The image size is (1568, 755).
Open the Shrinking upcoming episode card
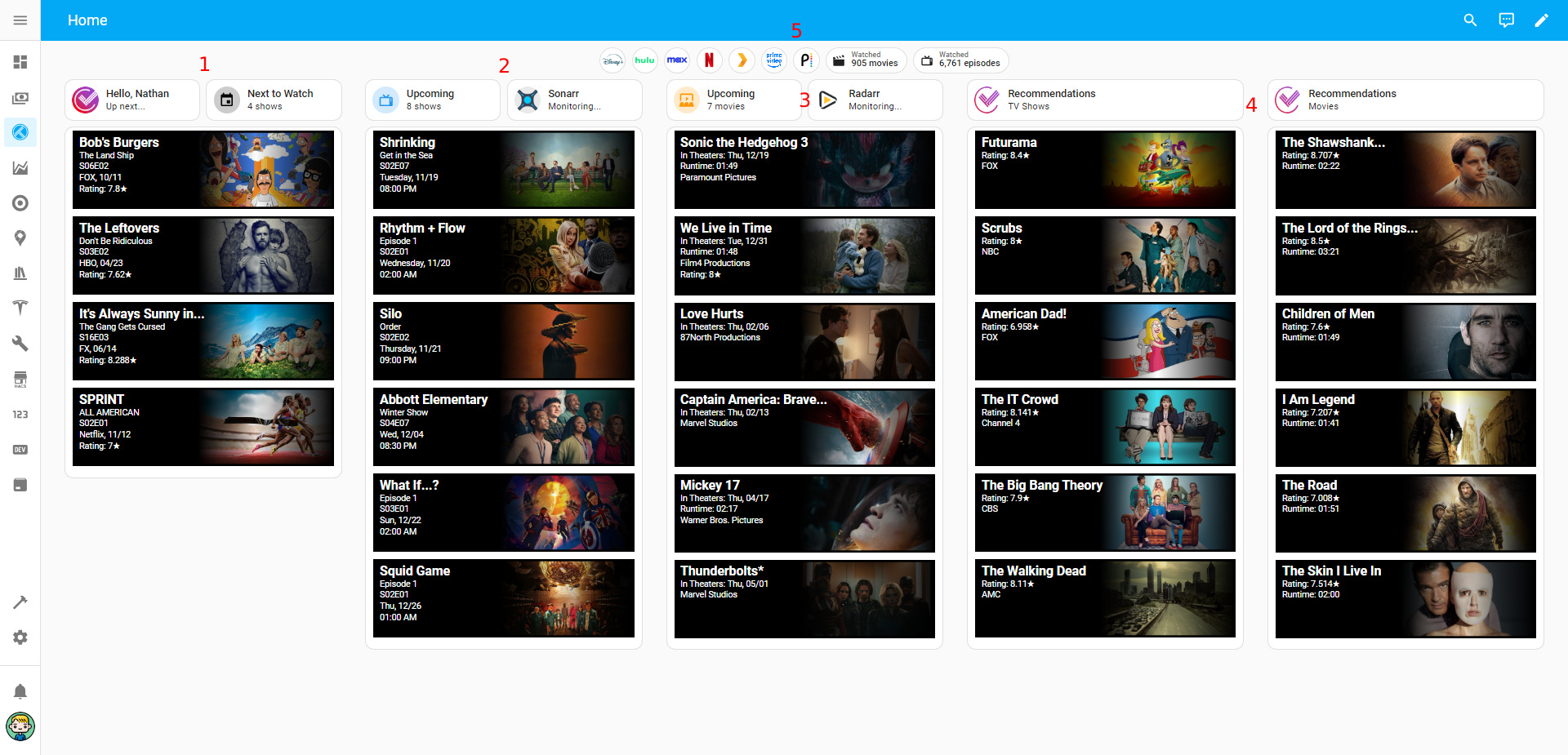(504, 170)
